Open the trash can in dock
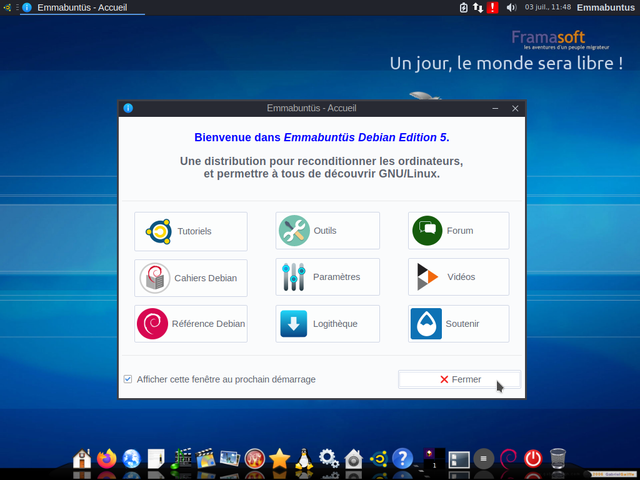The image size is (640, 480). pos(558,459)
